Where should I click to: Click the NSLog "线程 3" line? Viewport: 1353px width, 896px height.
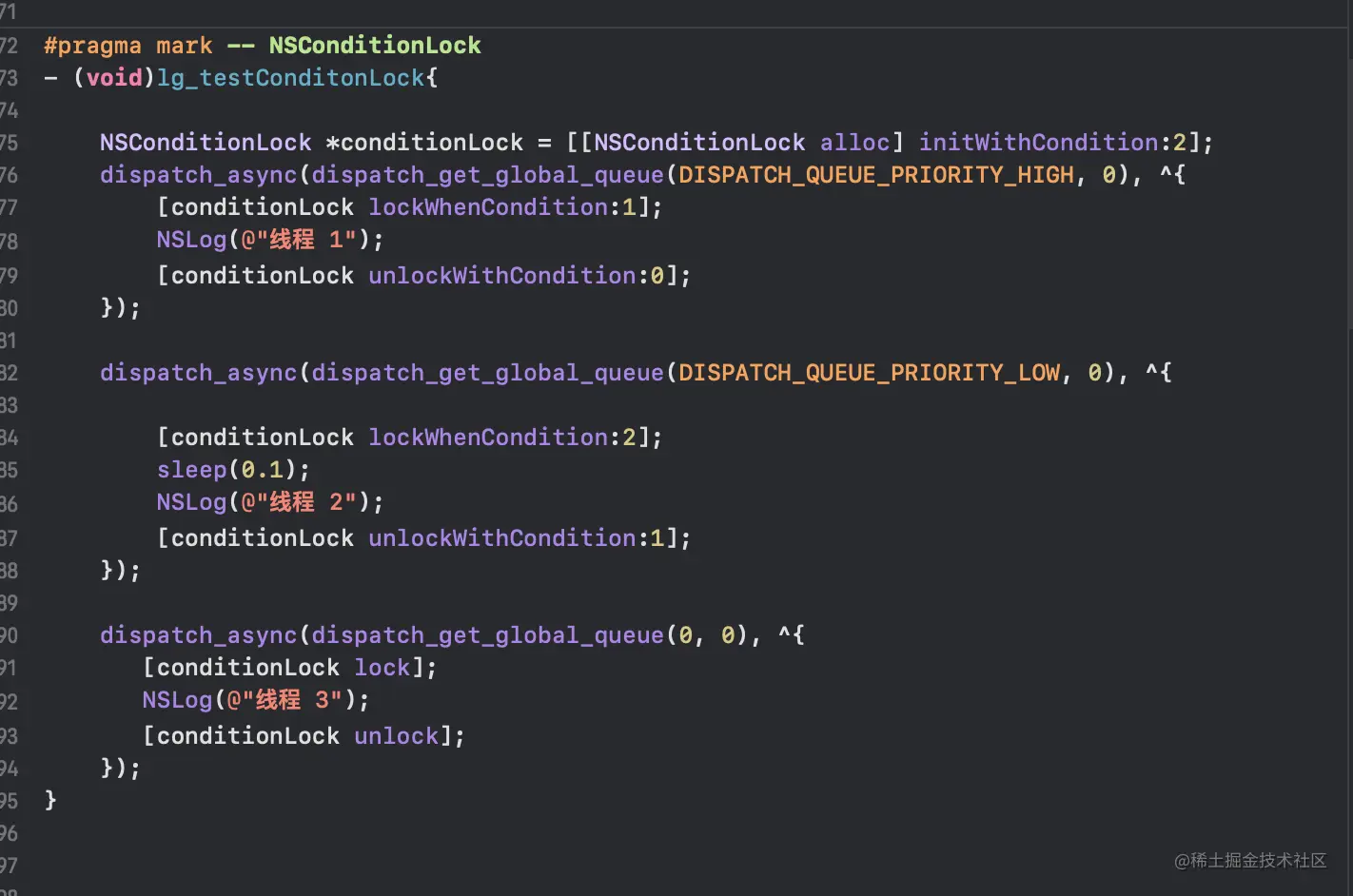click(256, 700)
